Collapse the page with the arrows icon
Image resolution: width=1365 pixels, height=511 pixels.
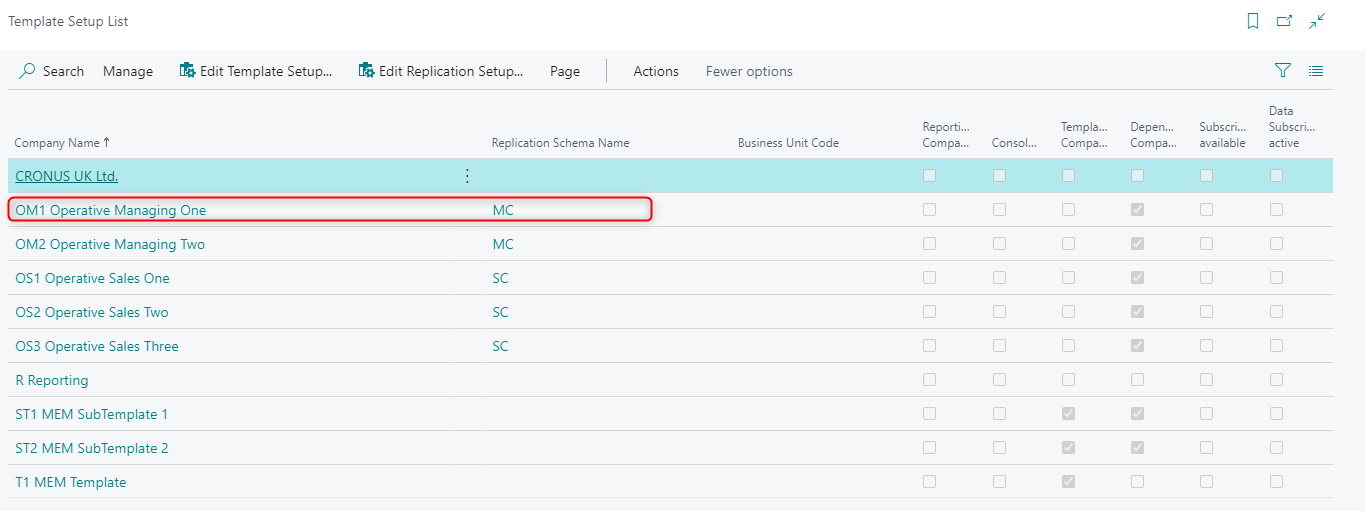click(x=1317, y=21)
